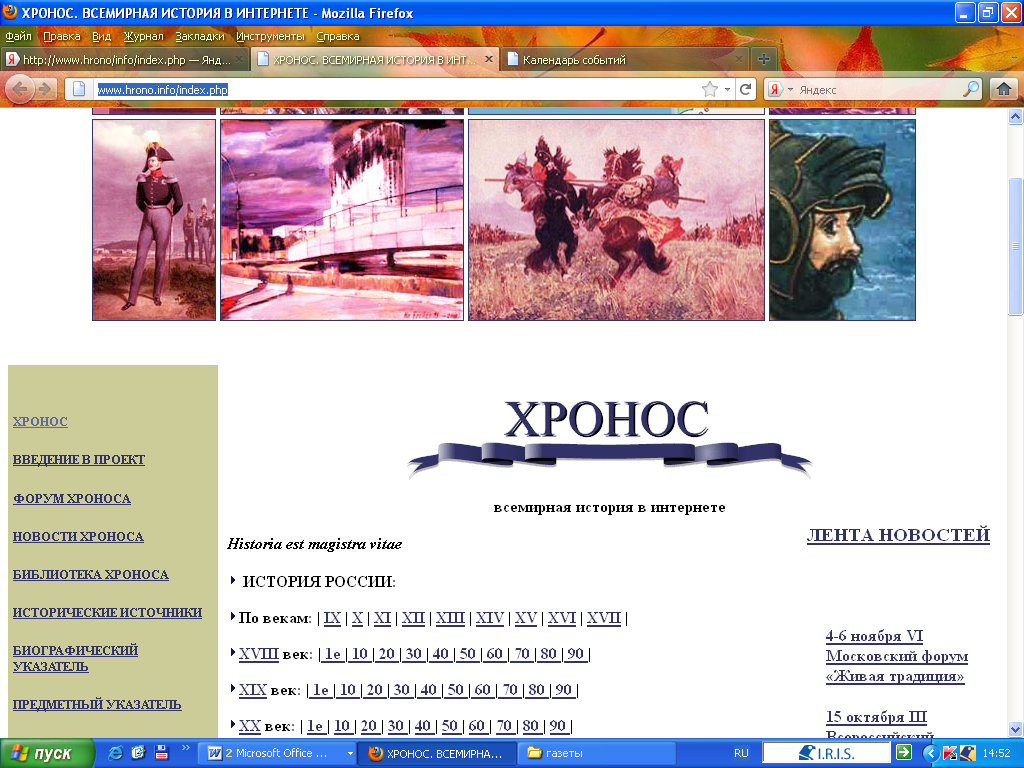Open БИОГРАФИЧЕСКИЙ УКАЗАТЕЛЬ link
This screenshot has height=768, width=1024.
tap(75, 658)
